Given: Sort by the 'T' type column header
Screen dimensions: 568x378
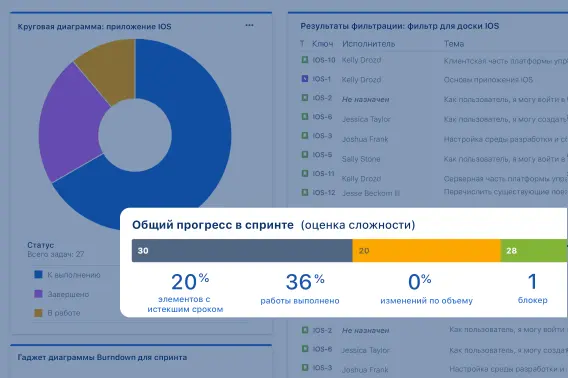Looking at the screenshot, I should (x=302, y=44).
